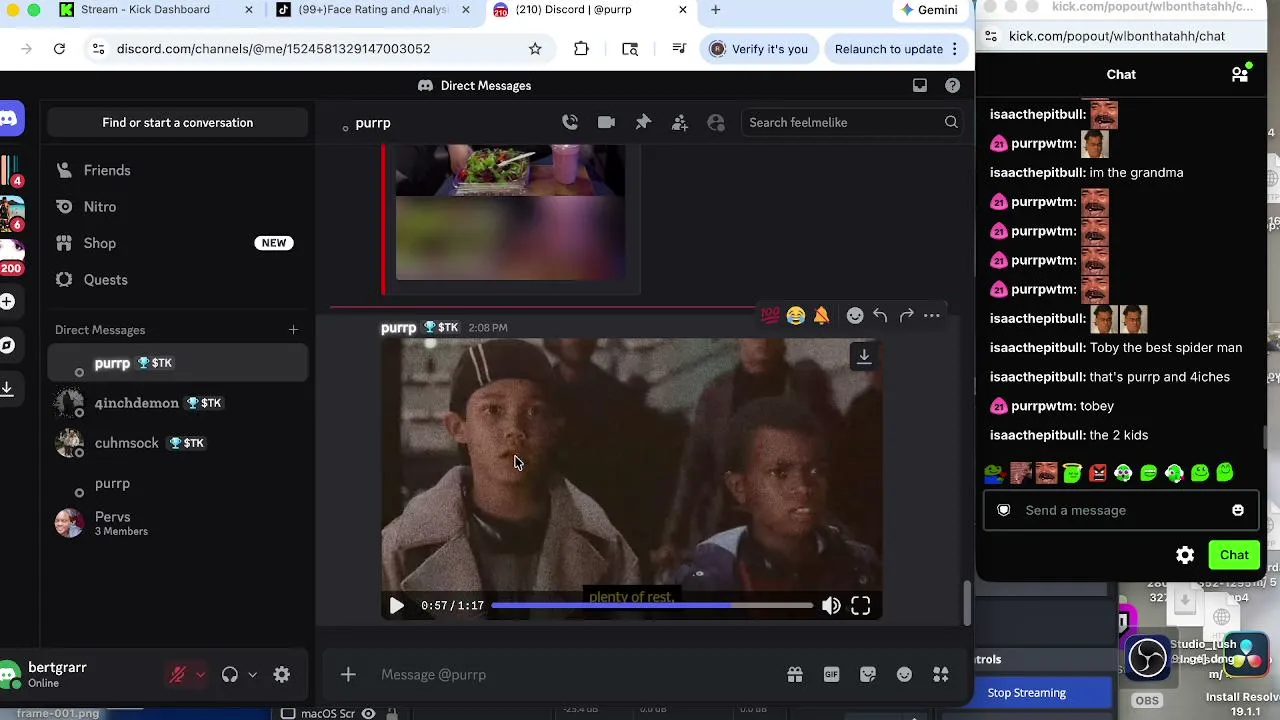Open the sticker picker
Screen dimensions: 1280x720
(868, 675)
